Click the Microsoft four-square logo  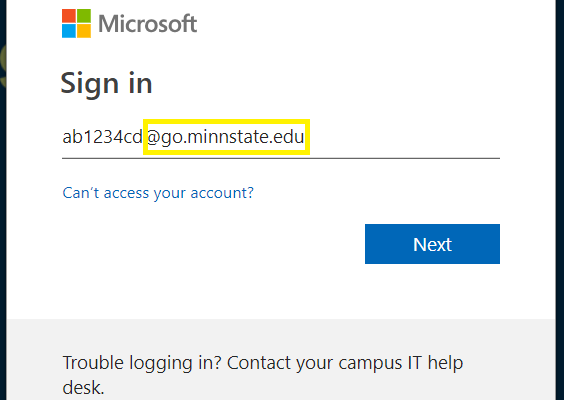(x=76, y=23)
